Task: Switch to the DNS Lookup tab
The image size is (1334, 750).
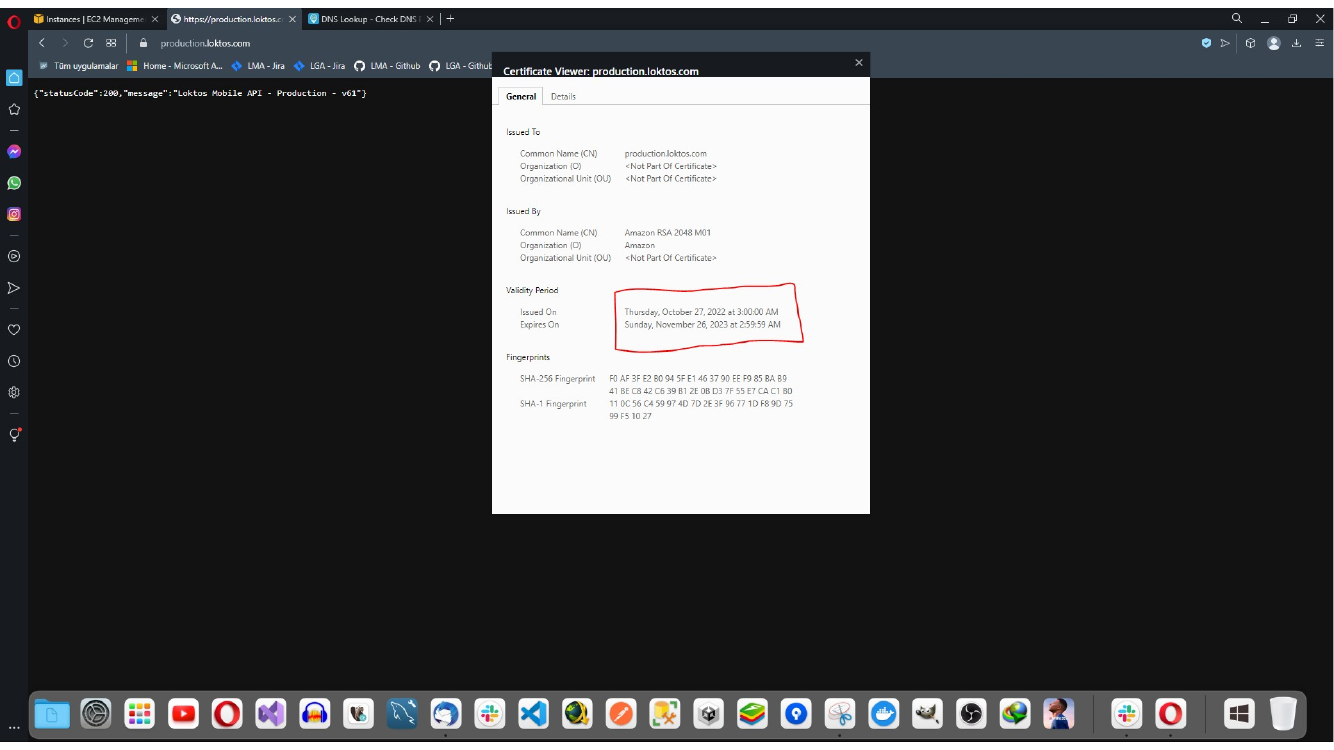Action: pyautogui.click(x=371, y=19)
